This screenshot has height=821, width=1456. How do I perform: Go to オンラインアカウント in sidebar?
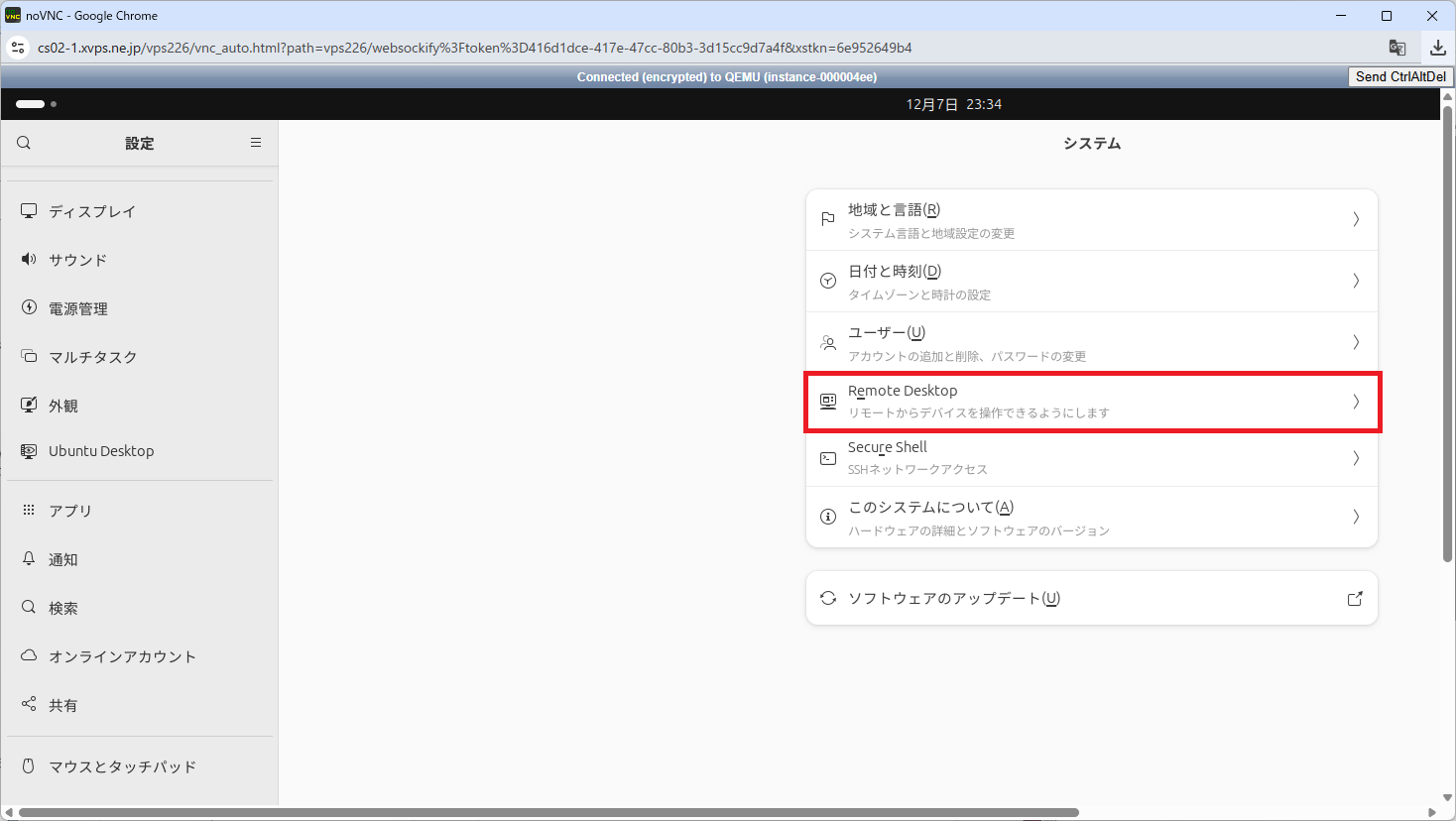[122, 656]
